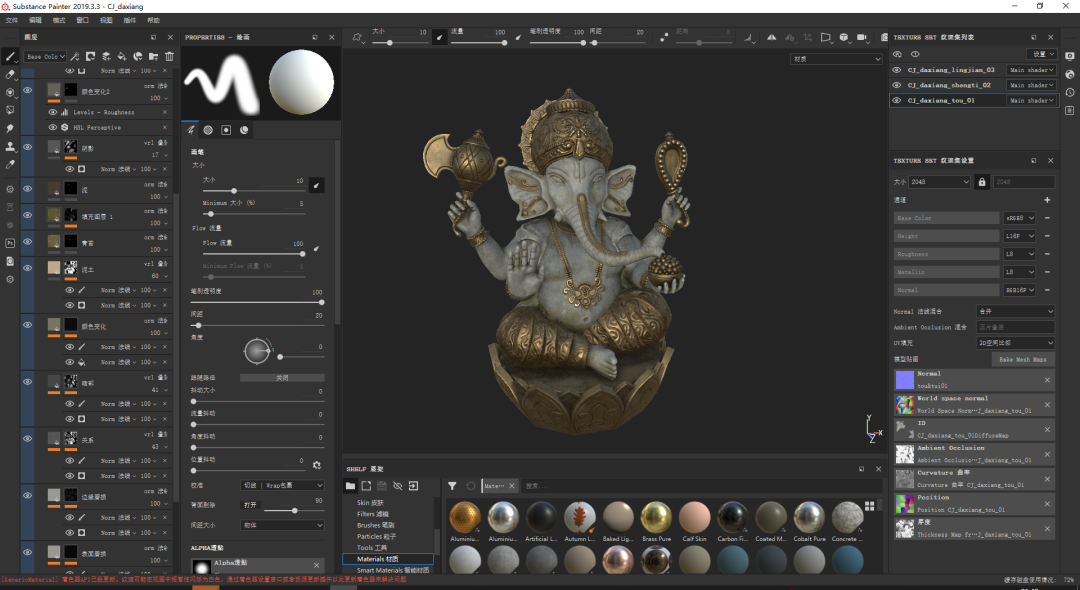Select the Material picker eyedropper tool

coord(10,164)
